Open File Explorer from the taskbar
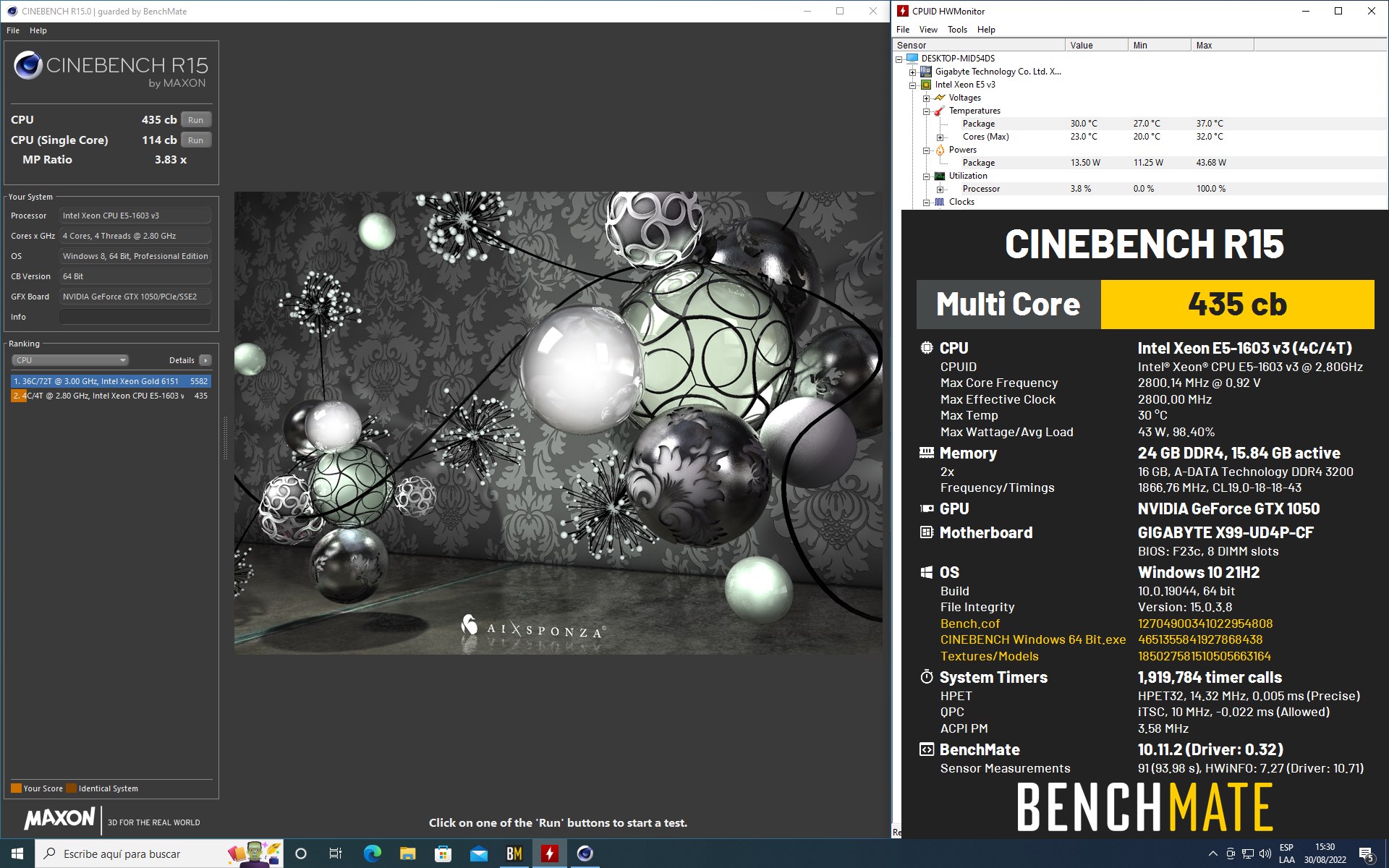 click(x=407, y=854)
